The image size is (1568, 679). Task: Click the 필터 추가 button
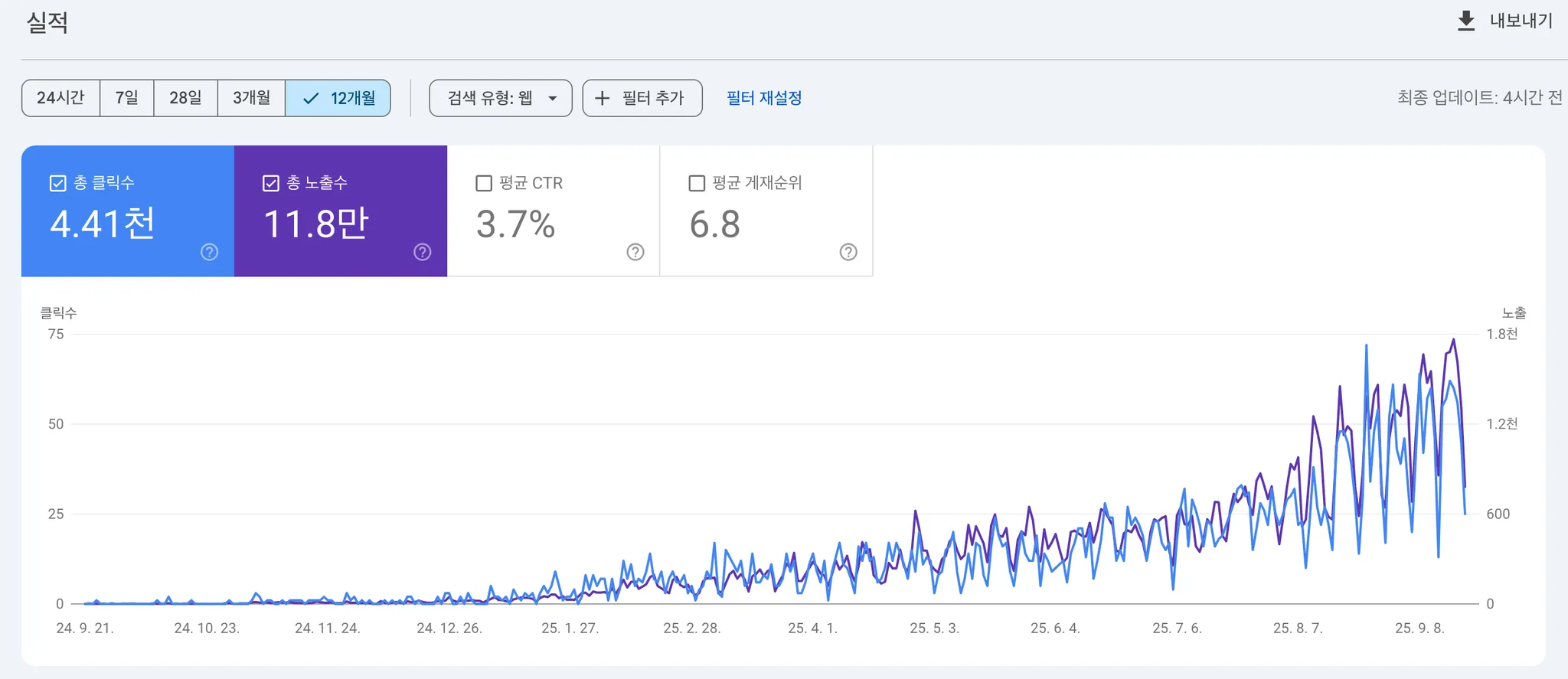642,98
